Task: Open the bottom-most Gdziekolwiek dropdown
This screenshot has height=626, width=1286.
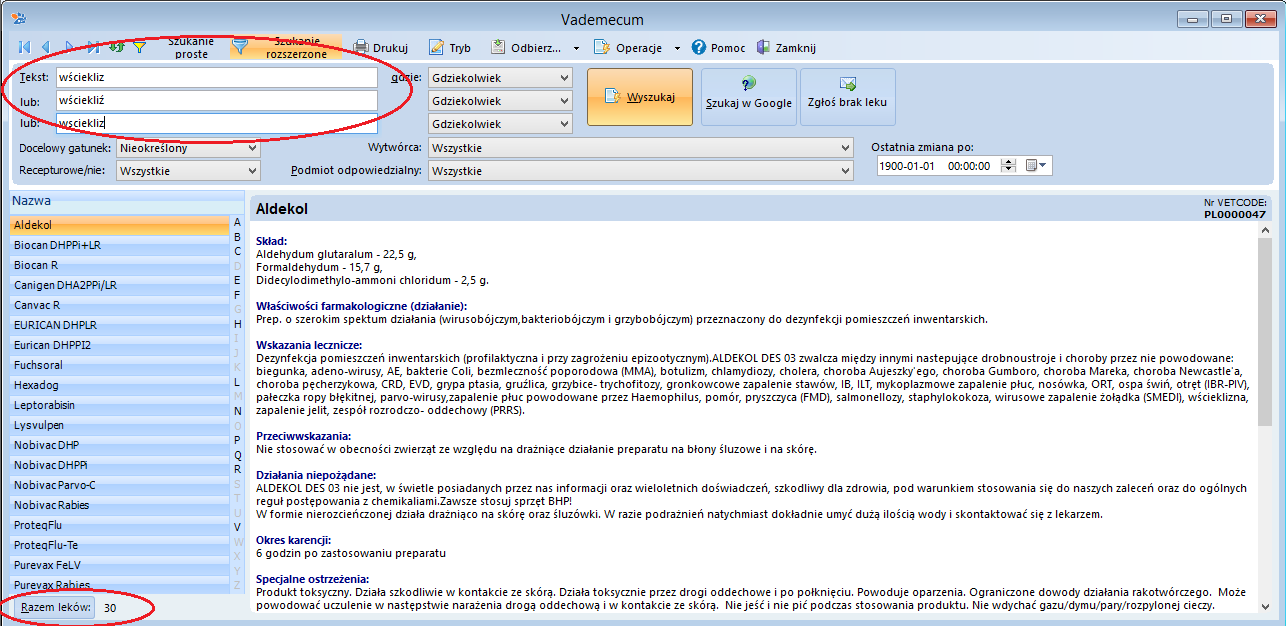Action: pos(500,124)
